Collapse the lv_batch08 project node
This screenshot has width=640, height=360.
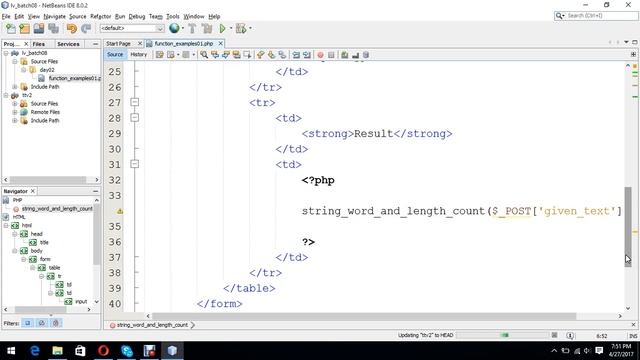6,53
